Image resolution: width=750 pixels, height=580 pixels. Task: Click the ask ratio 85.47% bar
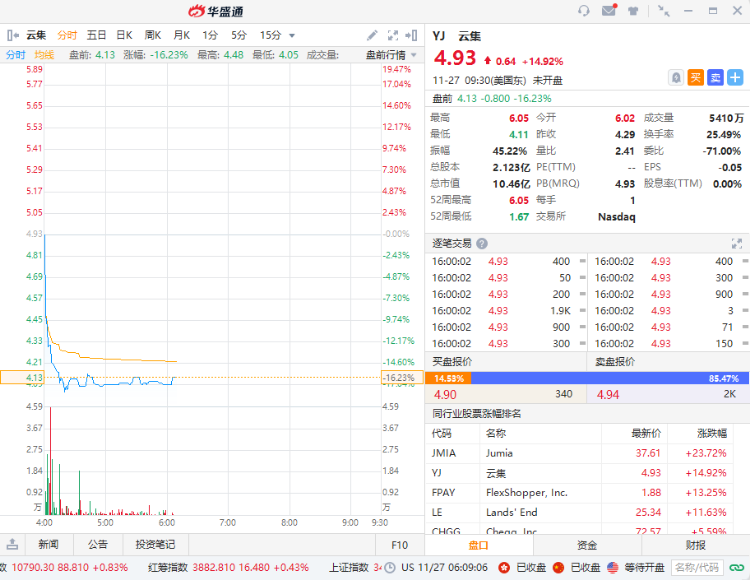610,379
